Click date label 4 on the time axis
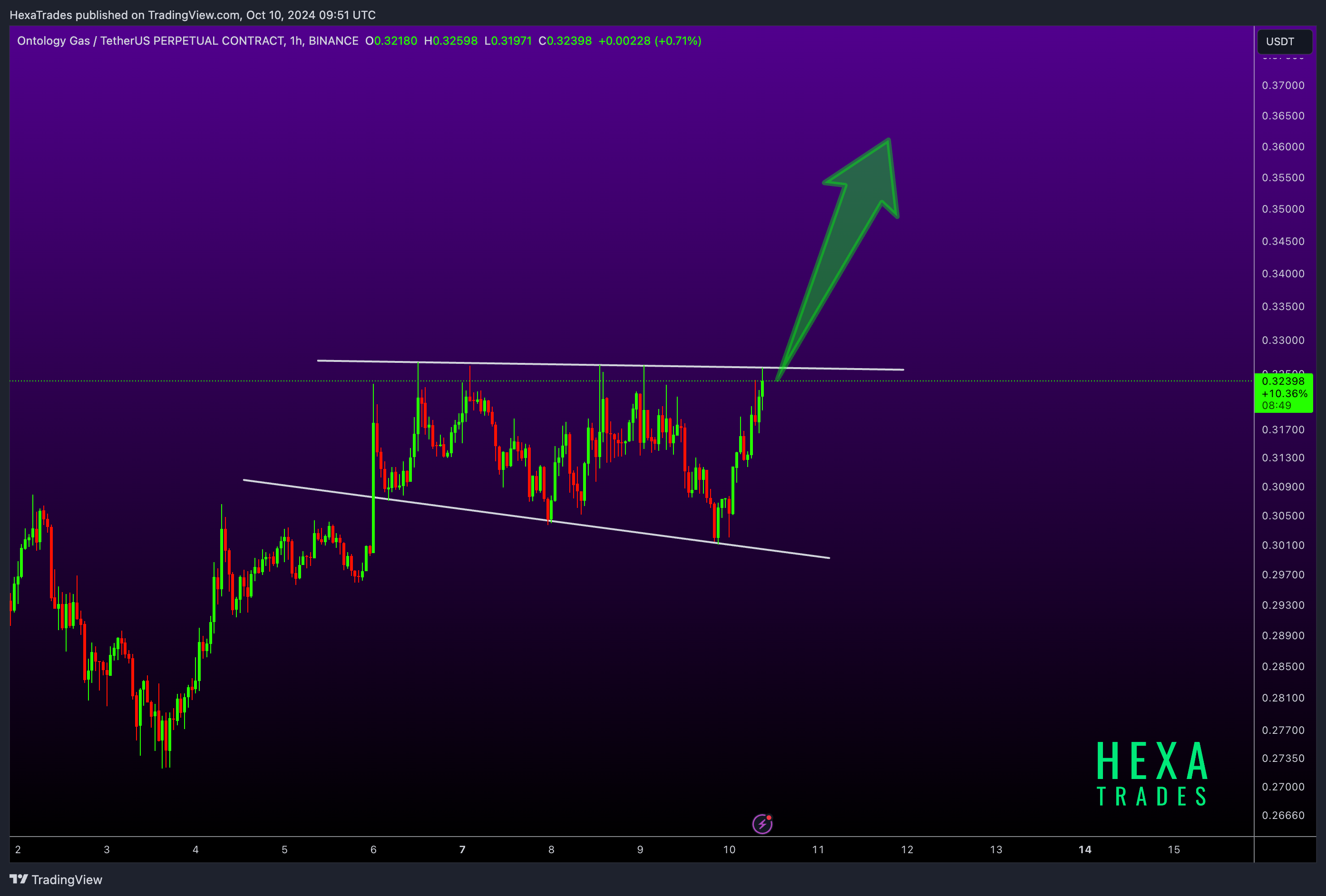Screen dimensions: 1326x896 (x=195, y=849)
